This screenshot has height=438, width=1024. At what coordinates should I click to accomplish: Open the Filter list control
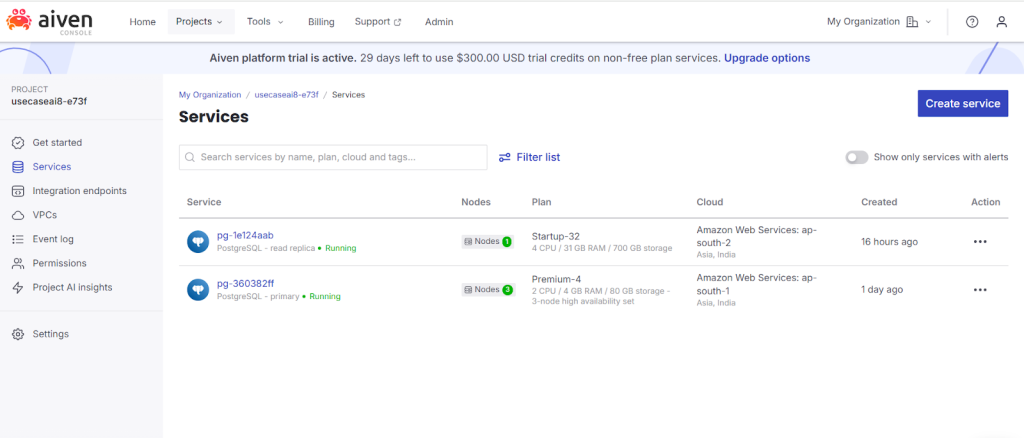tap(529, 157)
